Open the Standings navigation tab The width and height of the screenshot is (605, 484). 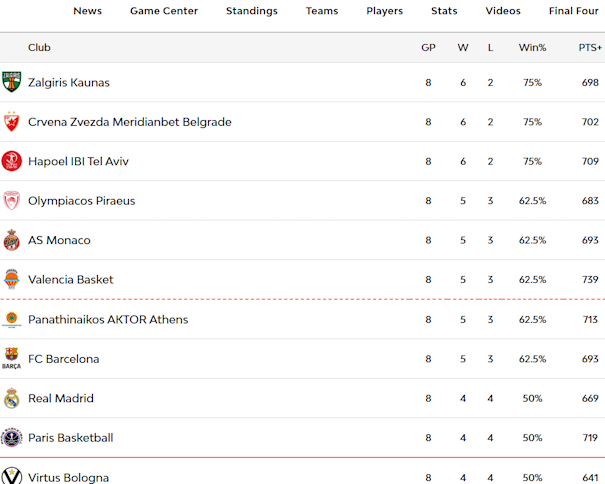(252, 11)
